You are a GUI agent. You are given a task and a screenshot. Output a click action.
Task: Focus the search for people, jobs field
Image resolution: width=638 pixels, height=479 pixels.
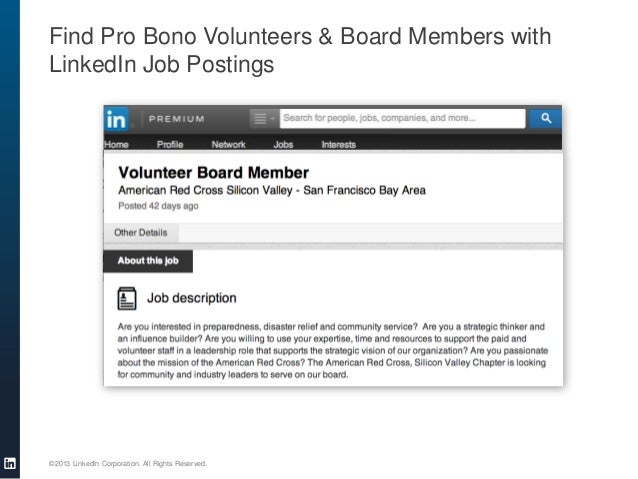[x=402, y=118]
